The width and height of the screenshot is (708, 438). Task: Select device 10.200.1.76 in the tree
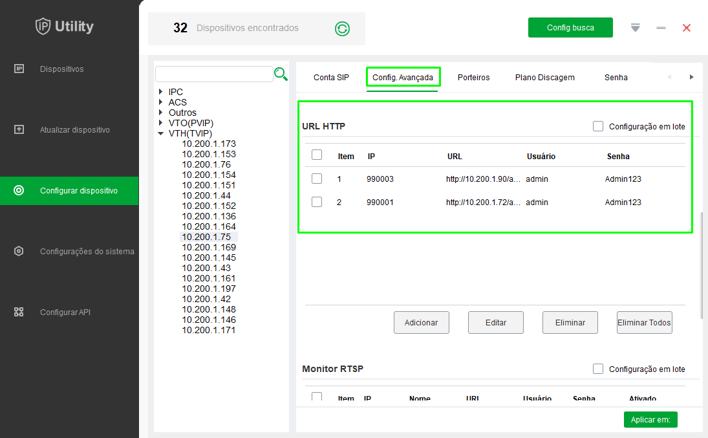click(206, 164)
